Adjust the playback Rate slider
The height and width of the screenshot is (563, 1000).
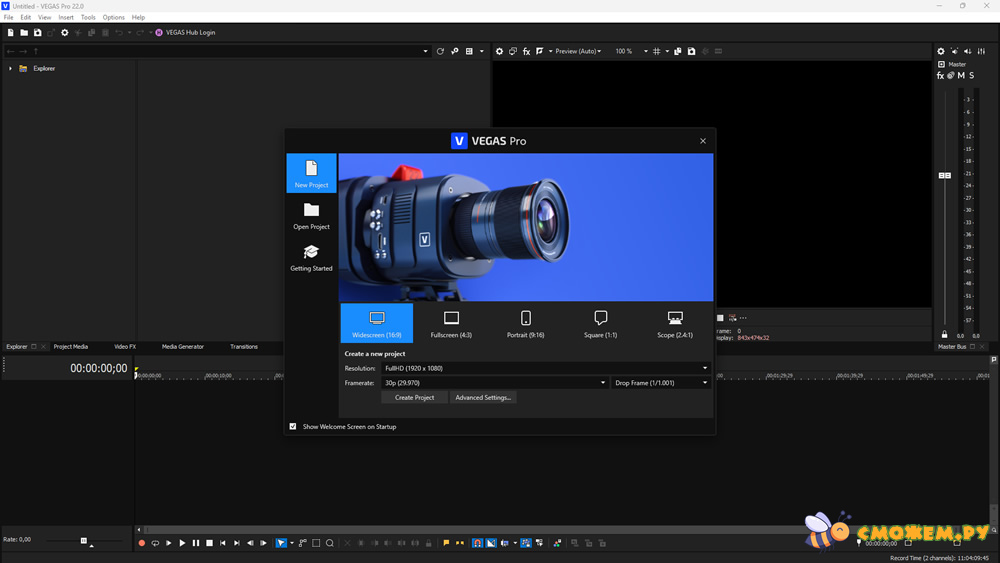click(84, 541)
